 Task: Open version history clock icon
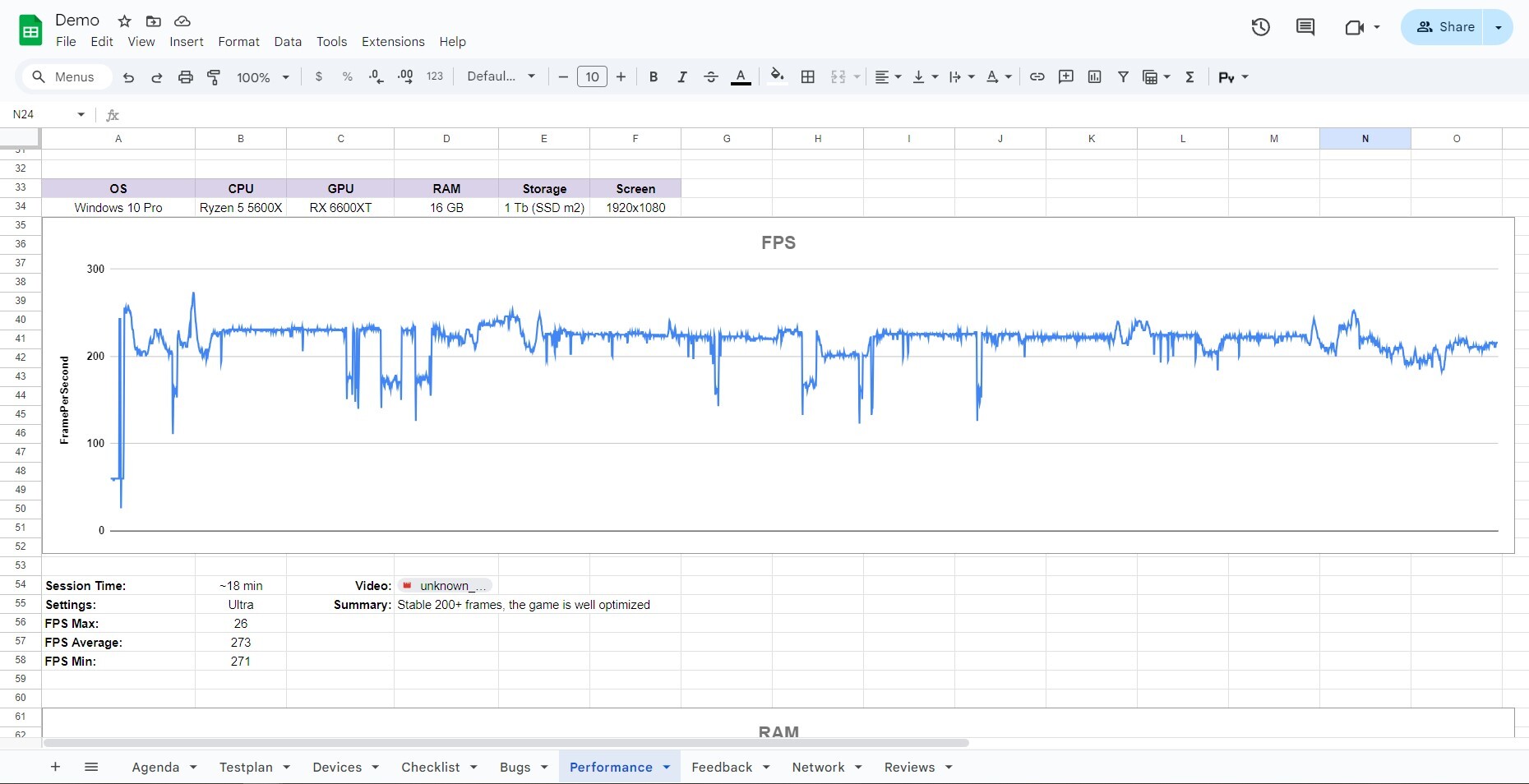[1260, 27]
